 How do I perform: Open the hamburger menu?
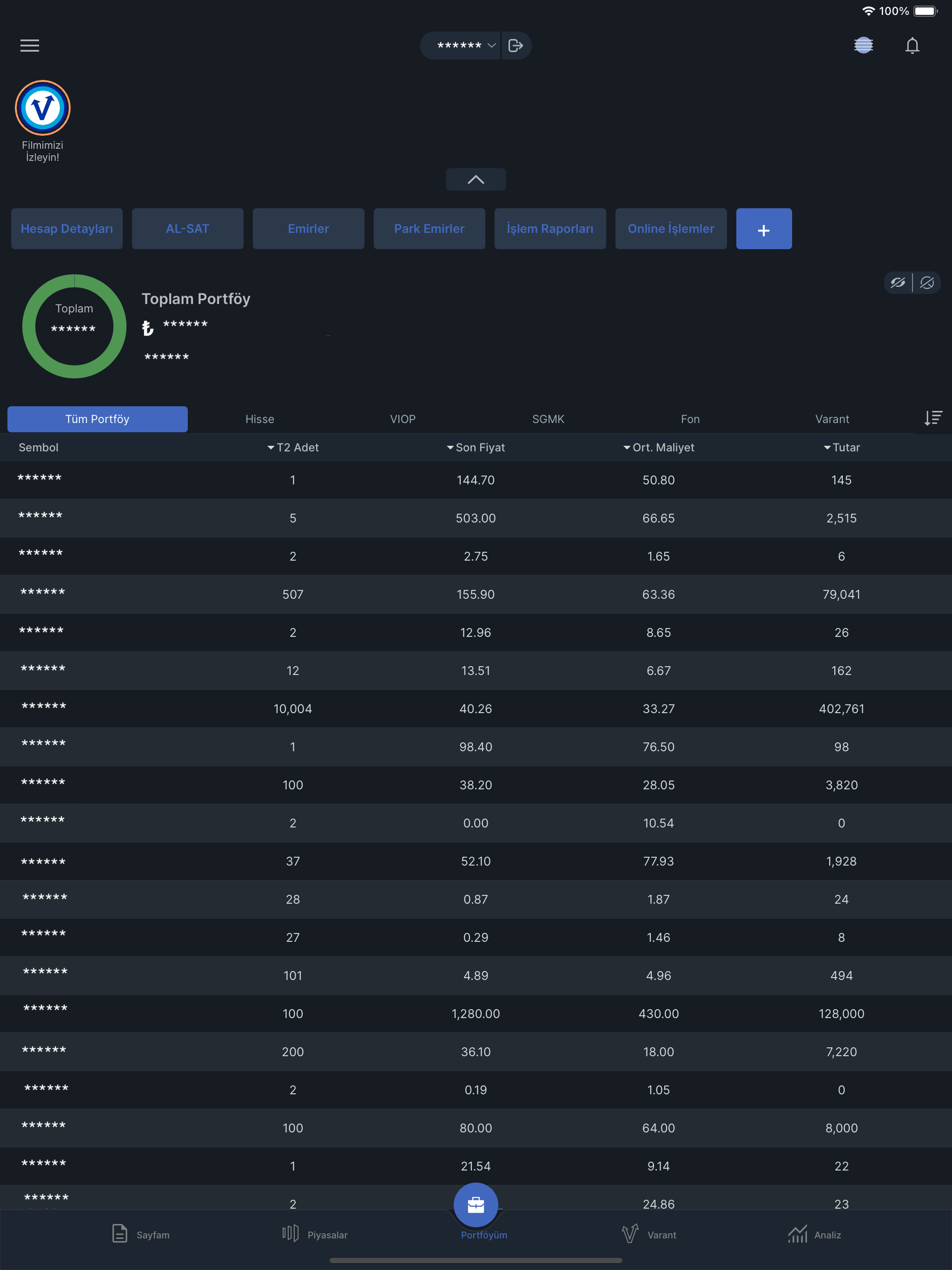[x=30, y=46]
